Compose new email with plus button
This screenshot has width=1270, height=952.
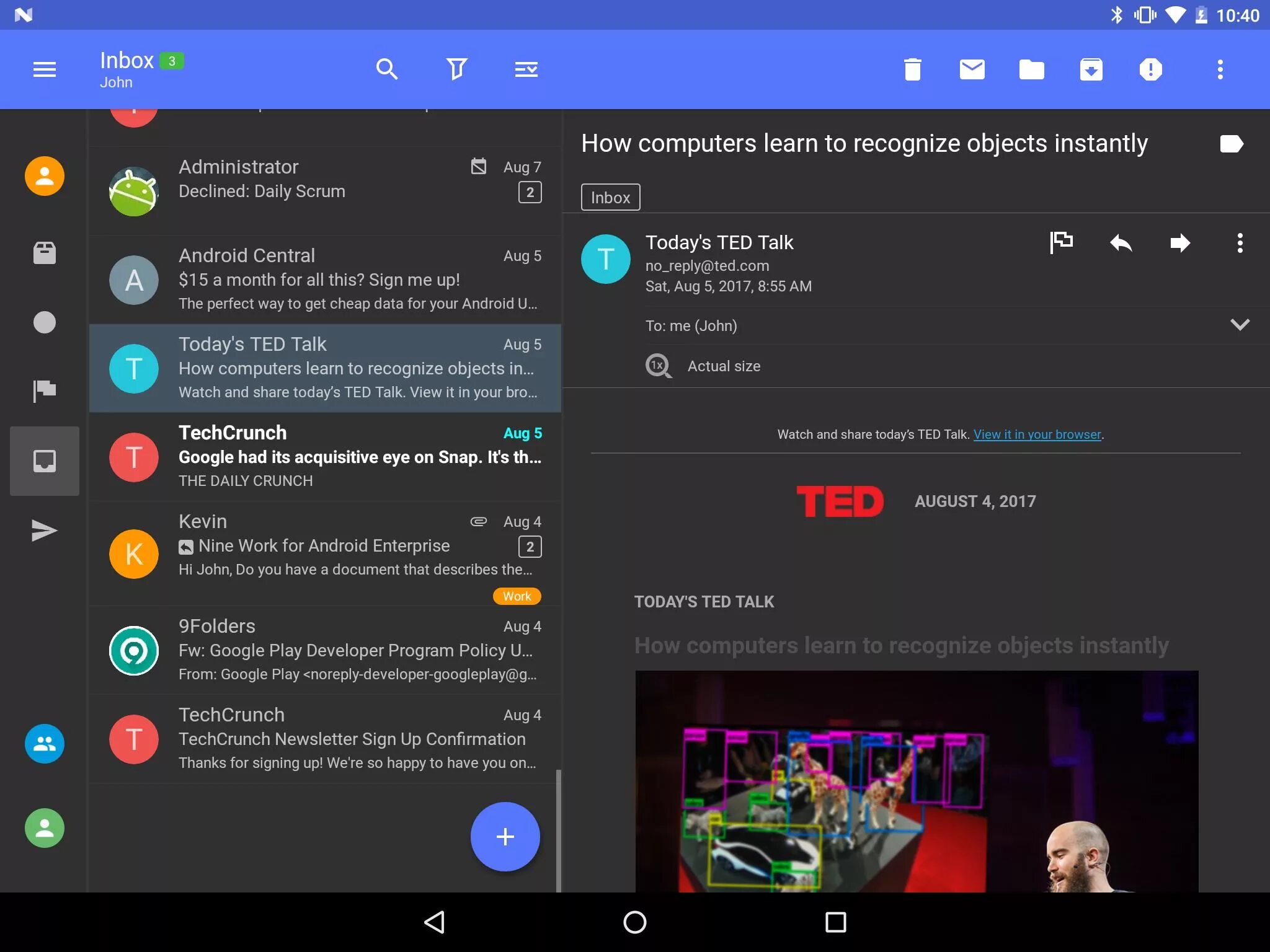[x=505, y=837]
